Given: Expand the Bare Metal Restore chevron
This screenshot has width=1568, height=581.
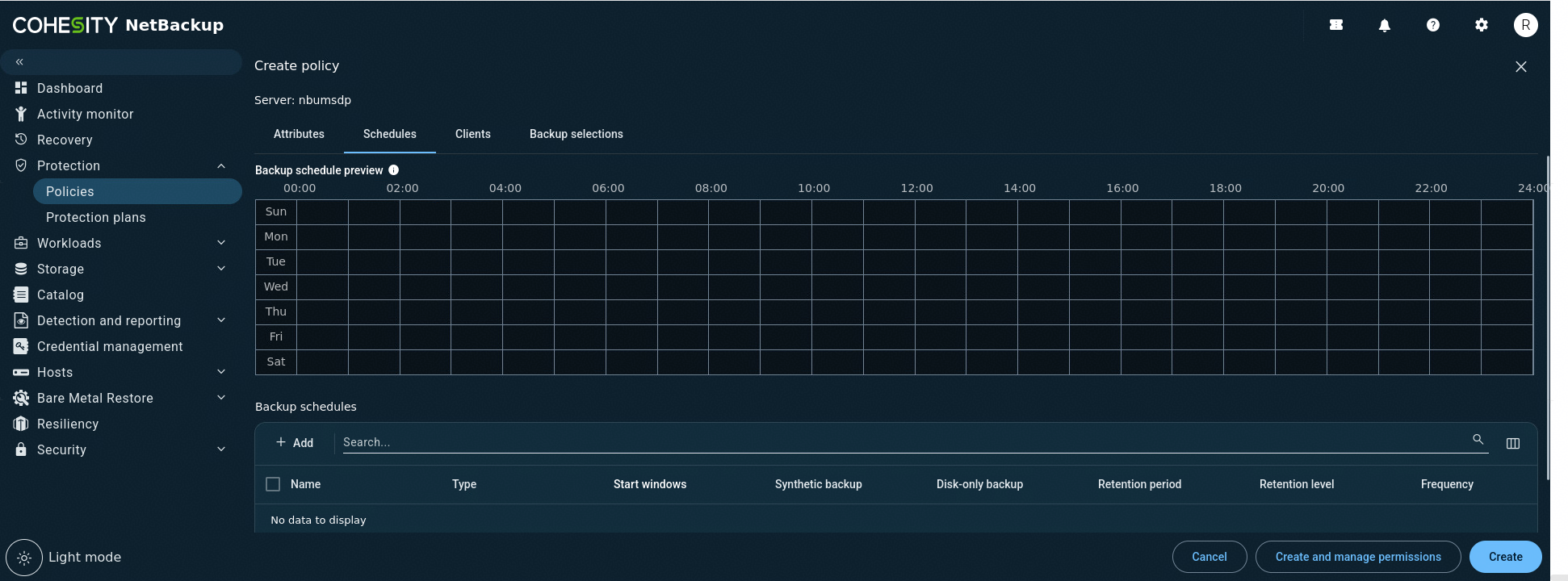Looking at the screenshot, I should pos(221,398).
